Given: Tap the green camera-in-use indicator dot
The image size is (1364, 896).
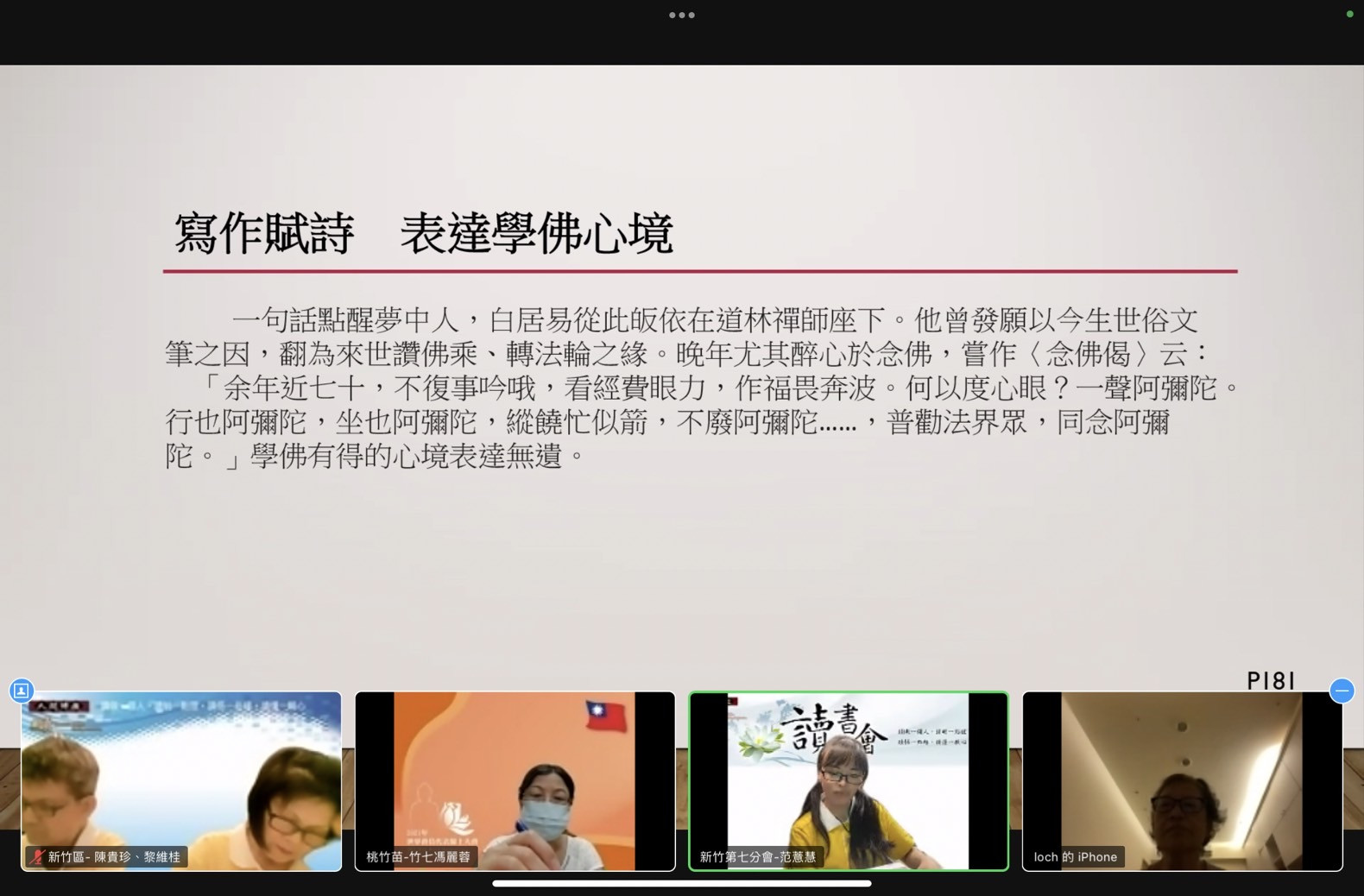Looking at the screenshot, I should 1349,14.
